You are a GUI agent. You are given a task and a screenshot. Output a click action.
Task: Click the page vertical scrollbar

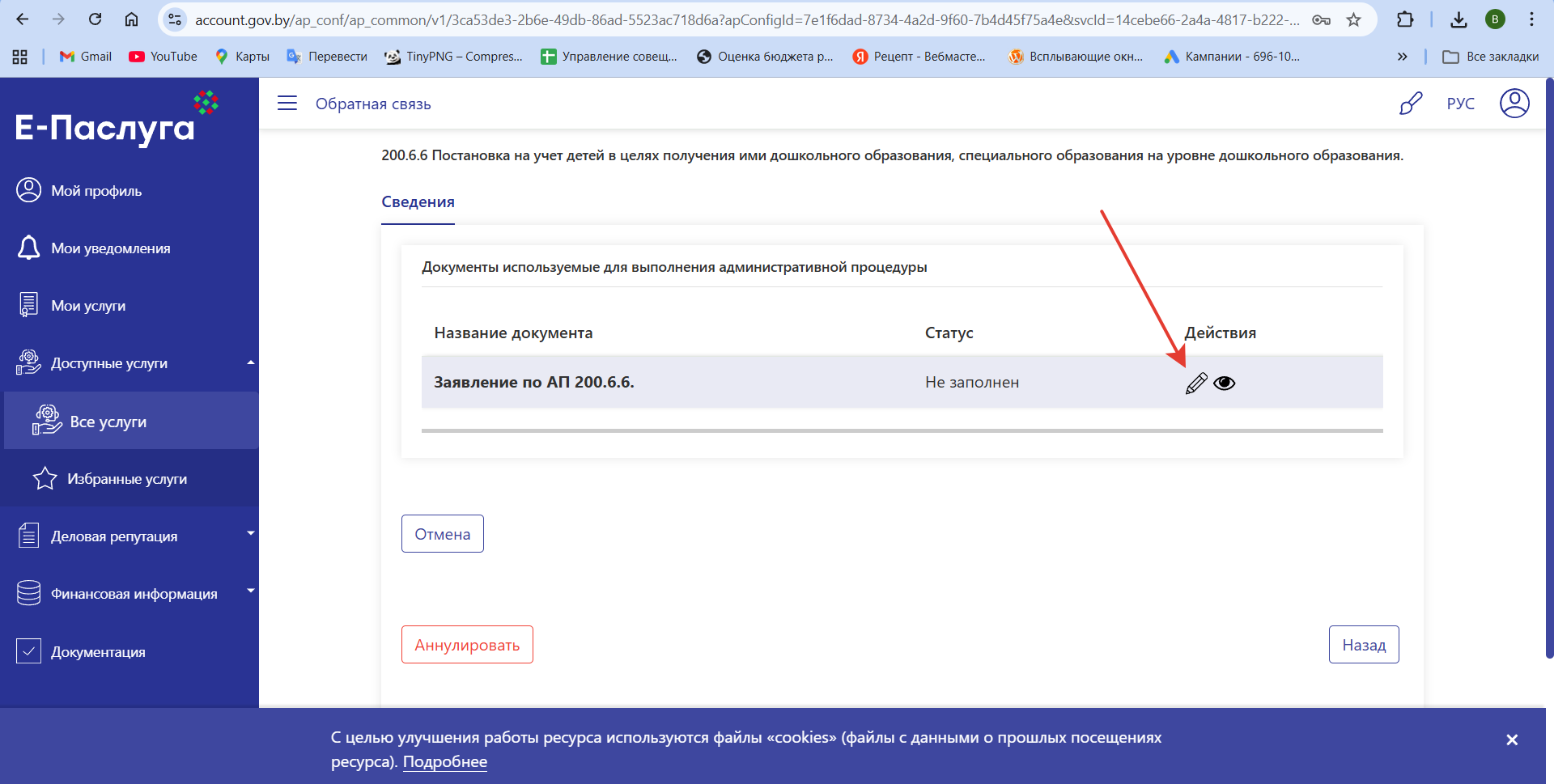pyautogui.click(x=1549, y=368)
